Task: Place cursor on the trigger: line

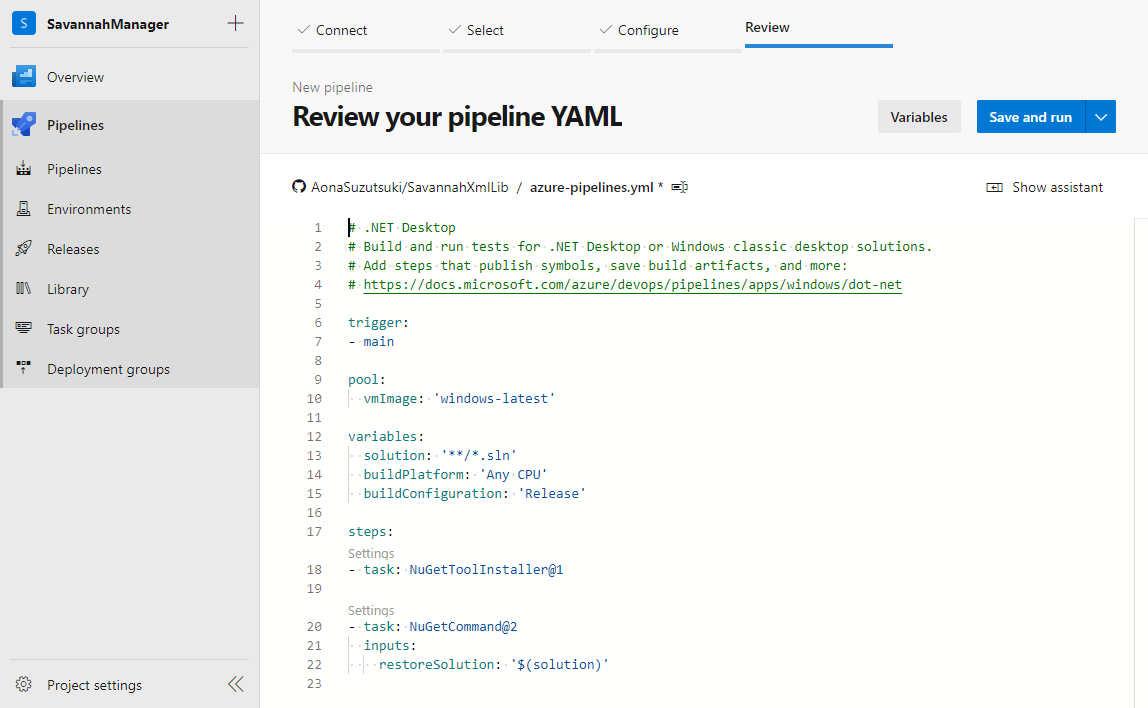Action: 379,322
